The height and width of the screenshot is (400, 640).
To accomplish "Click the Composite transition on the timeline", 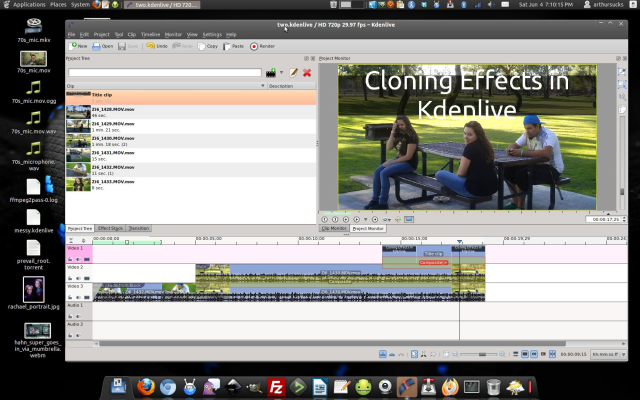I will tap(433, 262).
